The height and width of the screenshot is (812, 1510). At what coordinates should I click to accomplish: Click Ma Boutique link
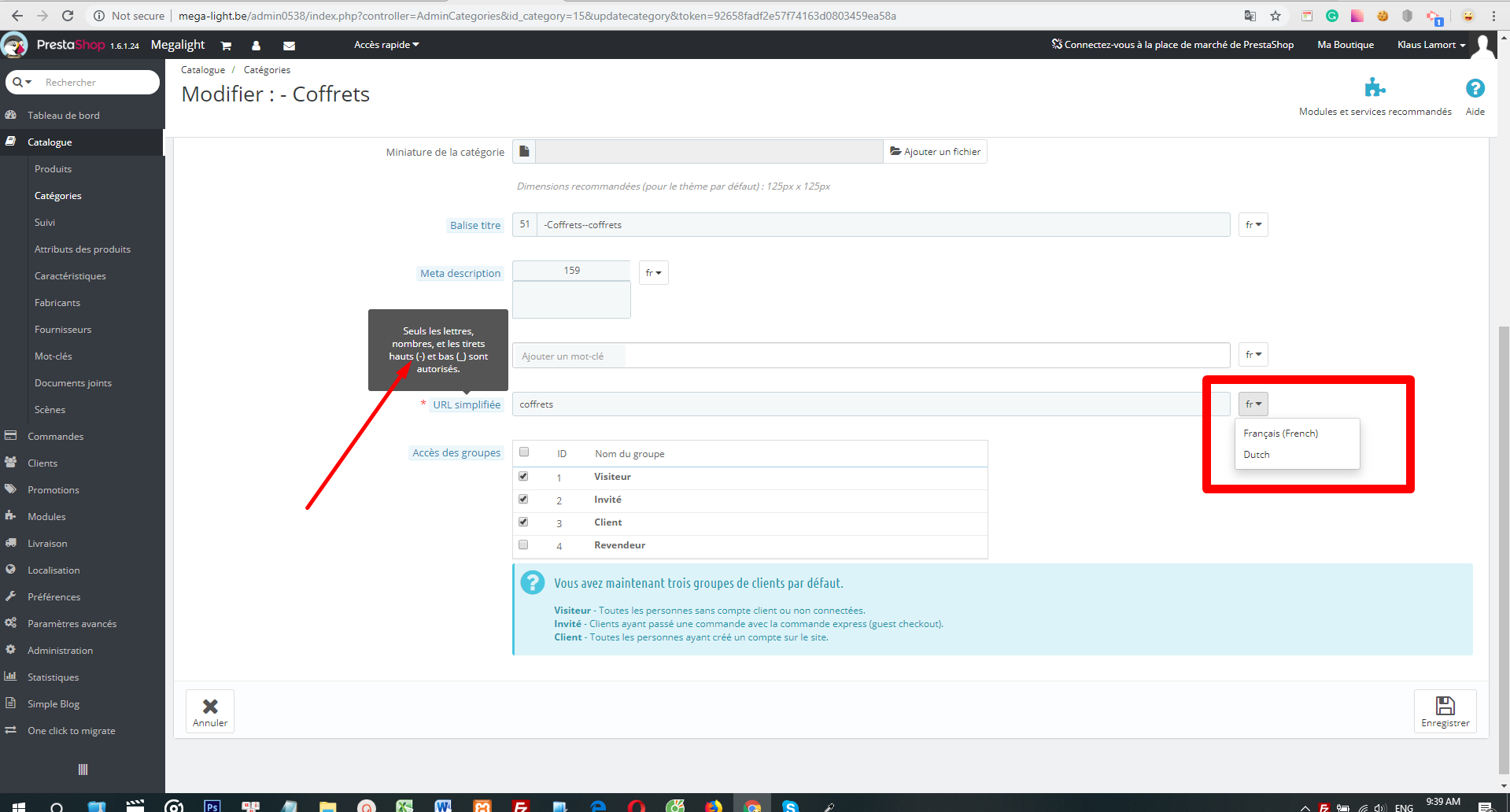pyautogui.click(x=1346, y=45)
